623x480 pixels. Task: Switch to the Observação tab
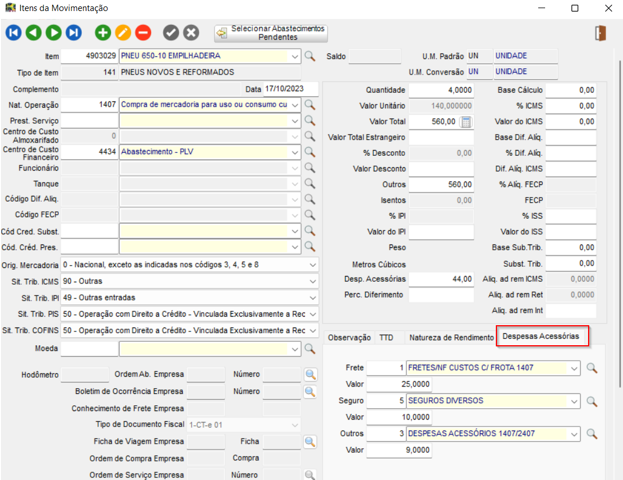[x=349, y=338]
